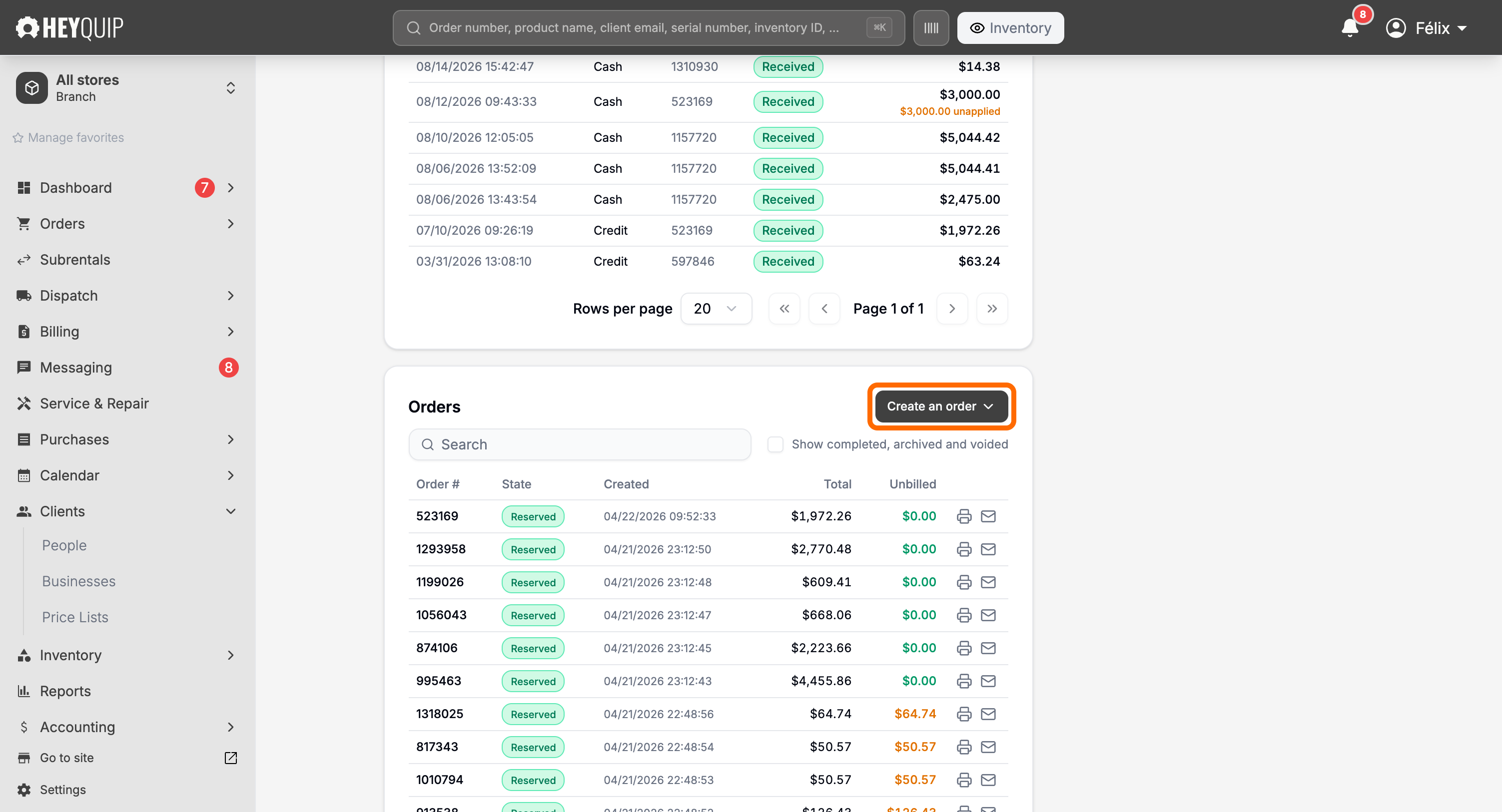Expand the Dashboard menu
This screenshot has height=812, width=1502.
pos(230,188)
